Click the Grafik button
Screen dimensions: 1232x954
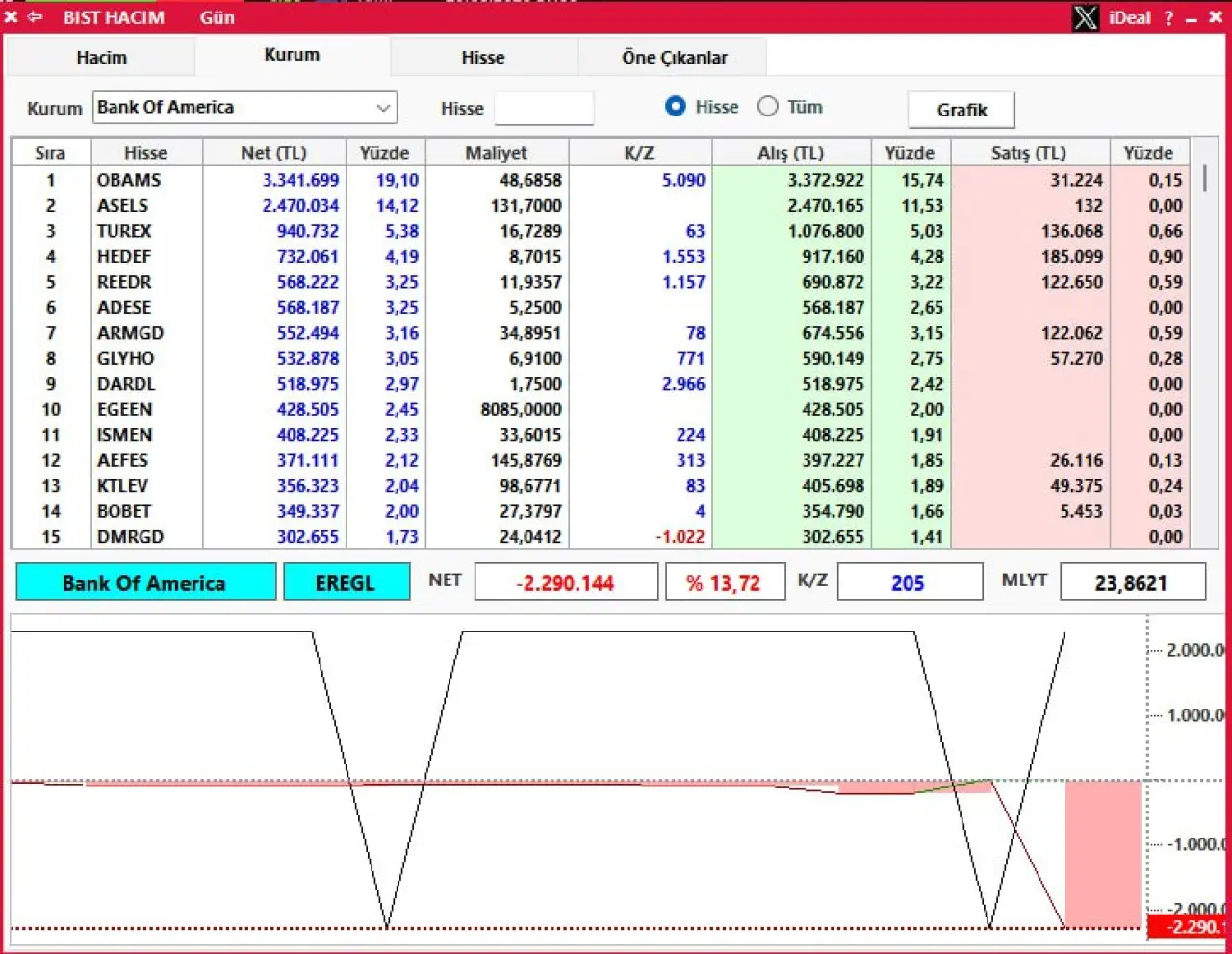click(962, 110)
